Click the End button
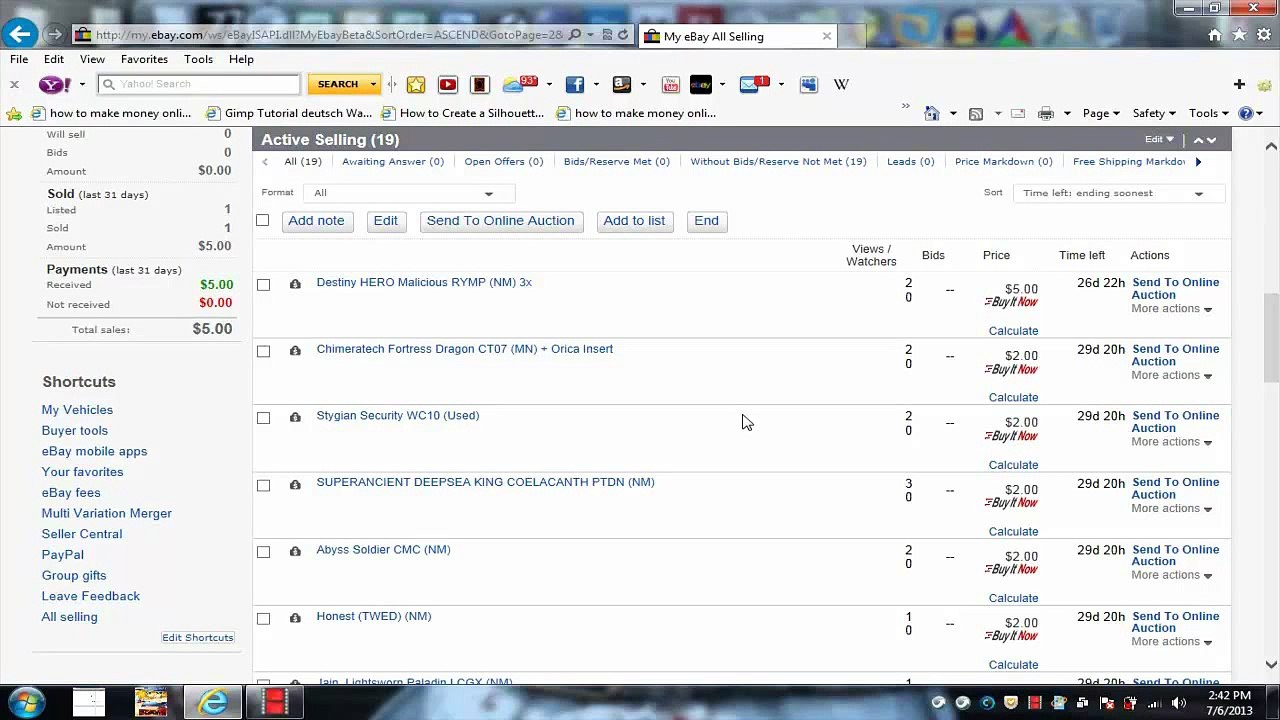Viewport: 1280px width, 720px height. tap(706, 221)
